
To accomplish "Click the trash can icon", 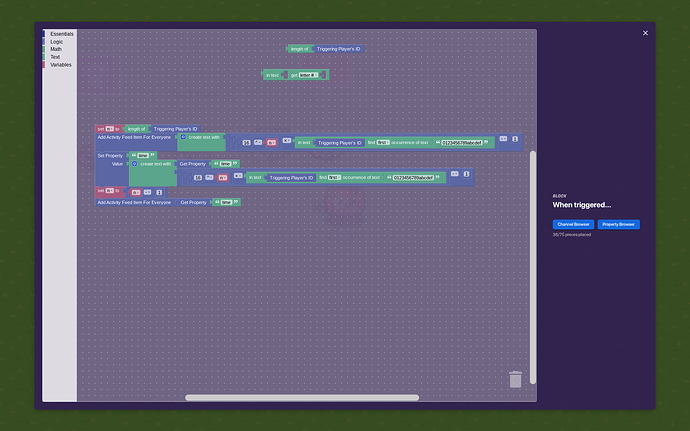I will pyautogui.click(x=515, y=379).
